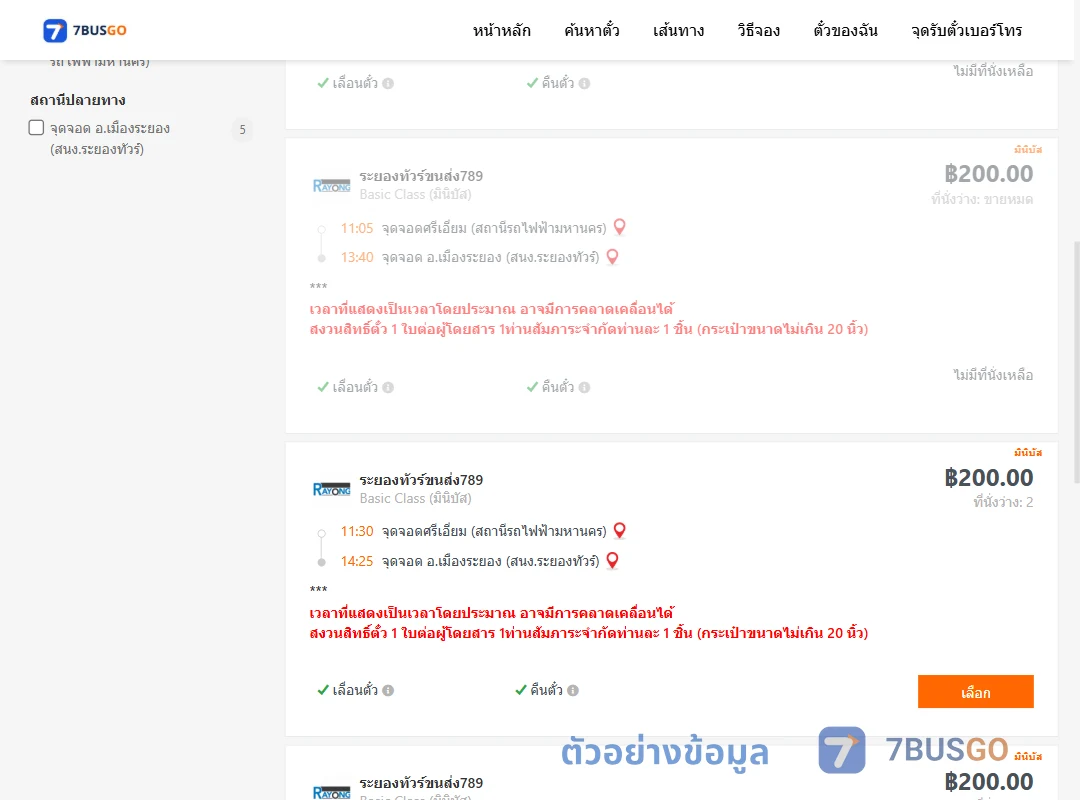Click the ไม่มีที่นั่งเหลือ label on the 11:05 trip
The height and width of the screenshot is (800, 1080).
993,375
